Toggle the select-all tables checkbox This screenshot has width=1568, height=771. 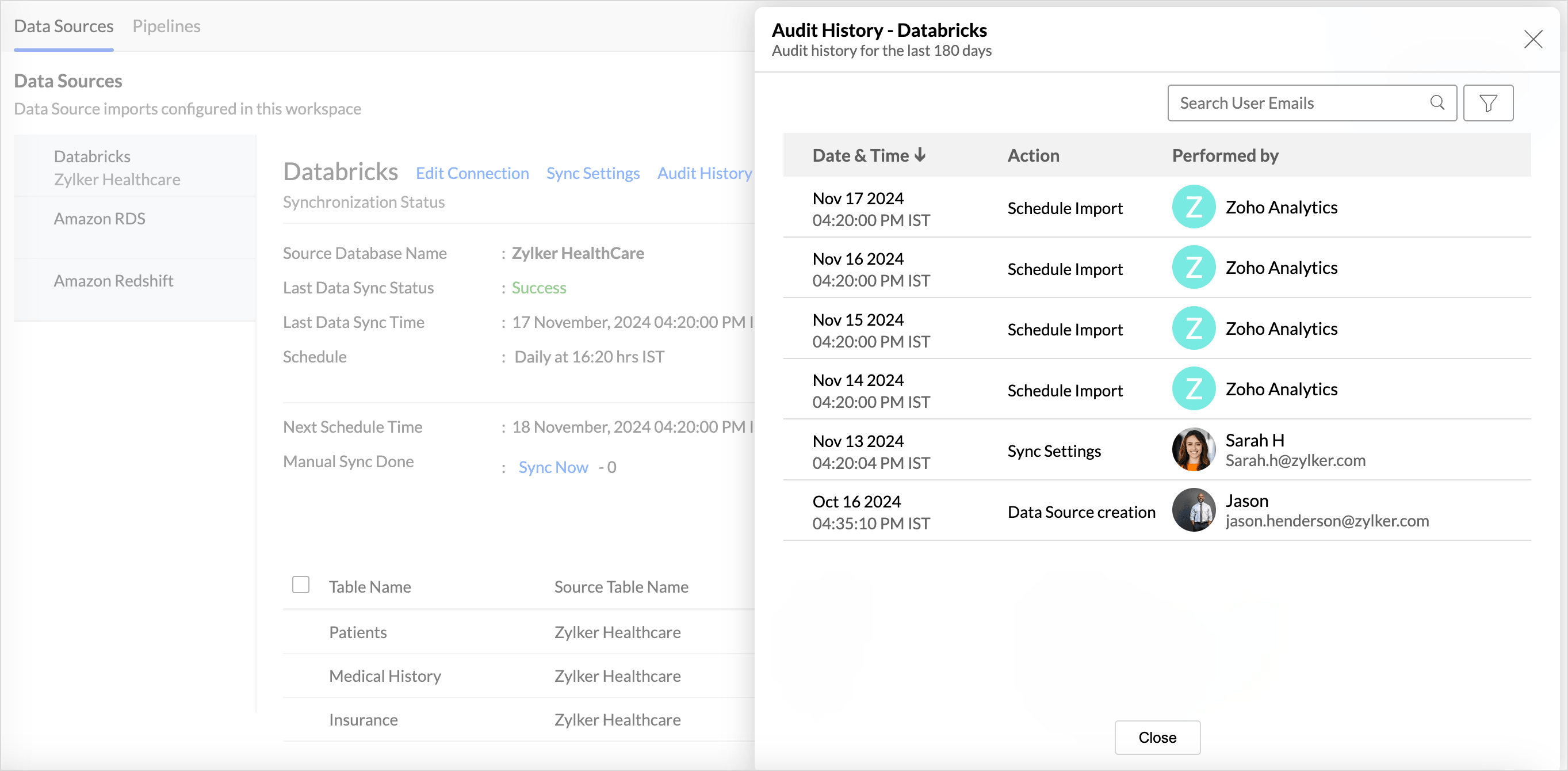pos(301,585)
